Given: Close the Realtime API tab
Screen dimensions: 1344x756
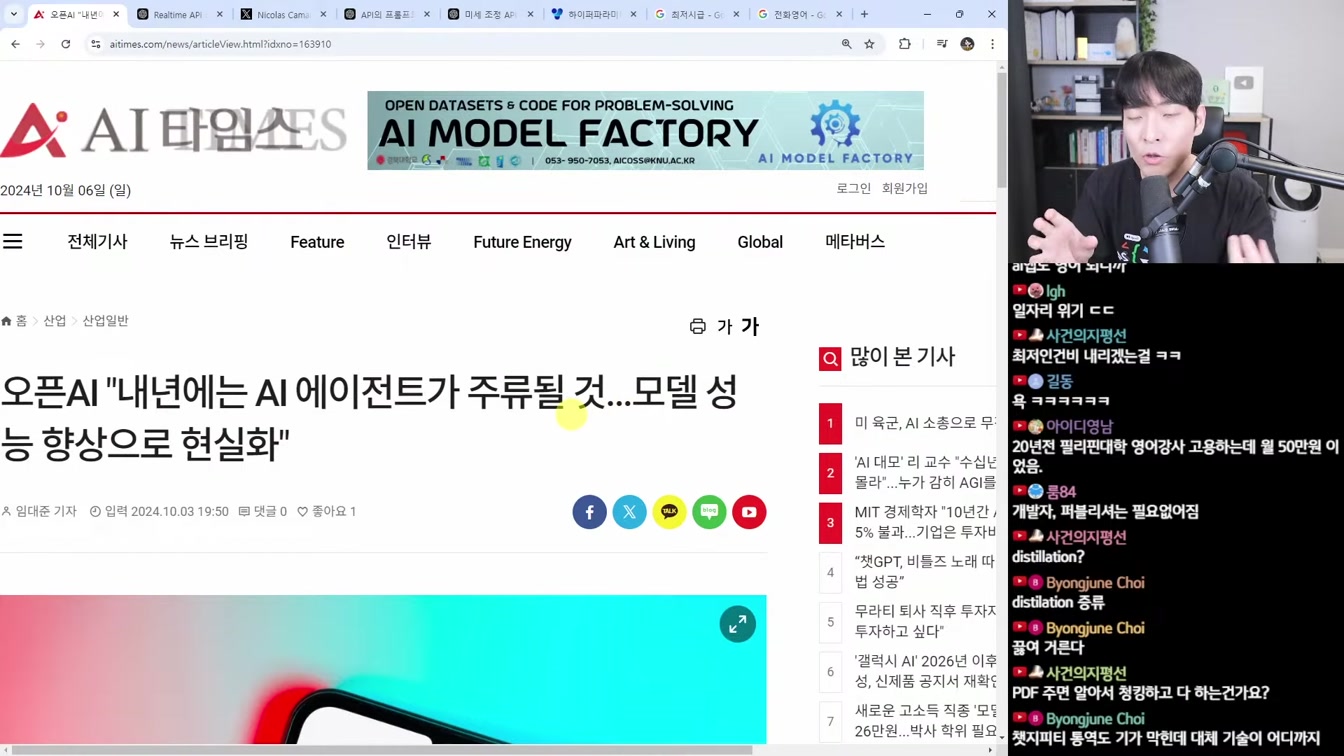Looking at the screenshot, I should click(x=220, y=14).
